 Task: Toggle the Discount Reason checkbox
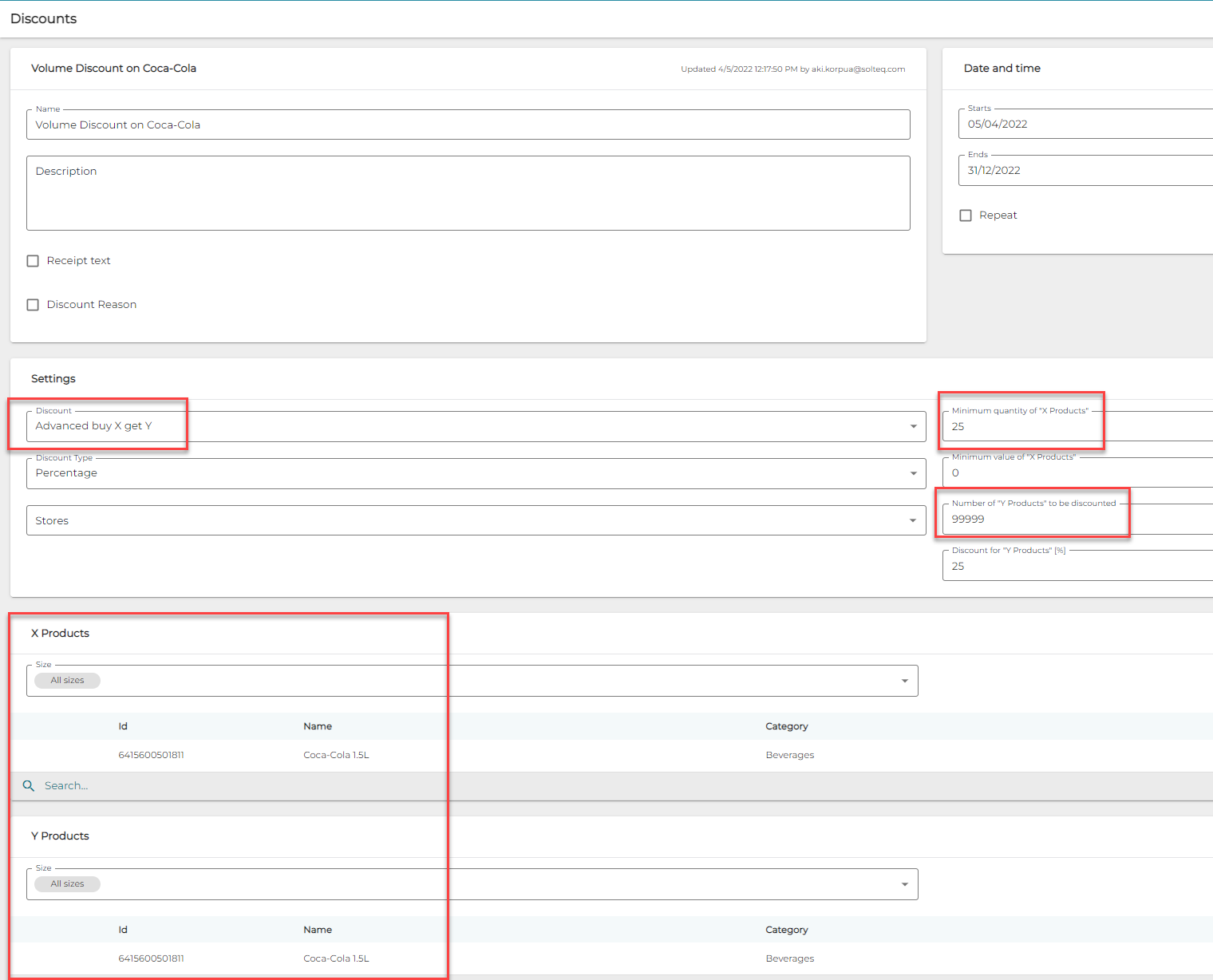(33, 305)
